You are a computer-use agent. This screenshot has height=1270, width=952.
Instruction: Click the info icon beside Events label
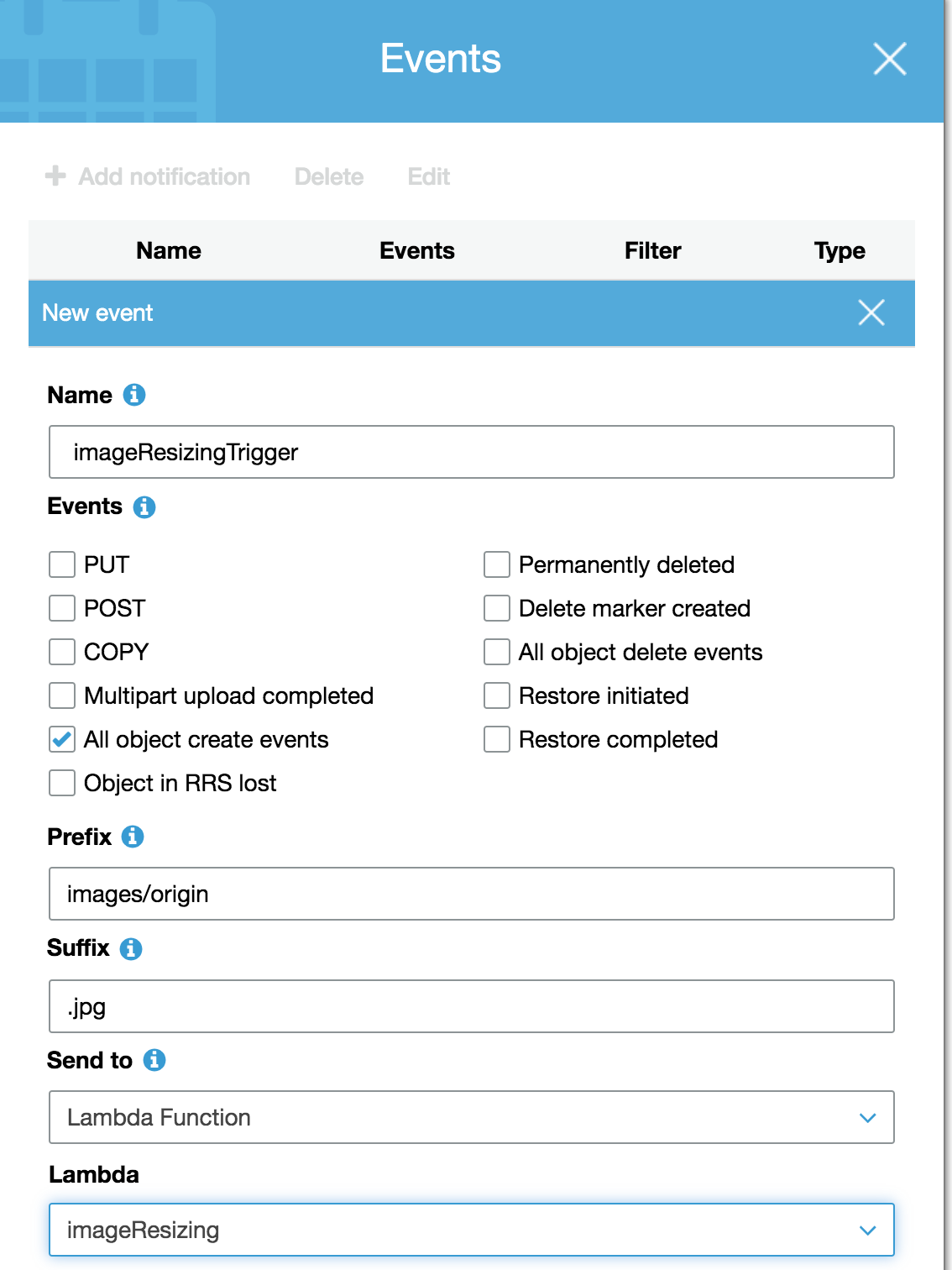[x=144, y=507]
